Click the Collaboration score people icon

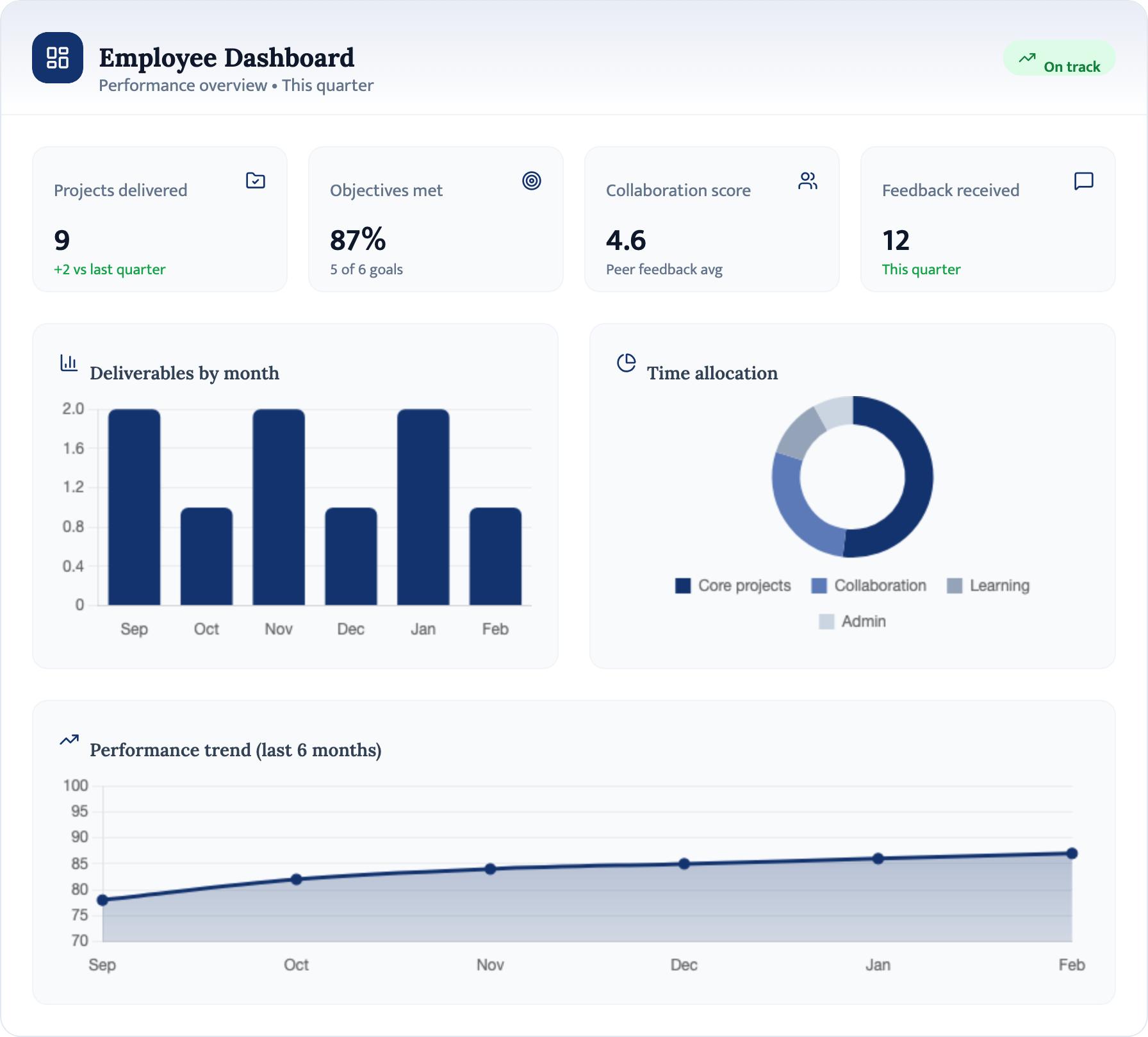click(808, 181)
